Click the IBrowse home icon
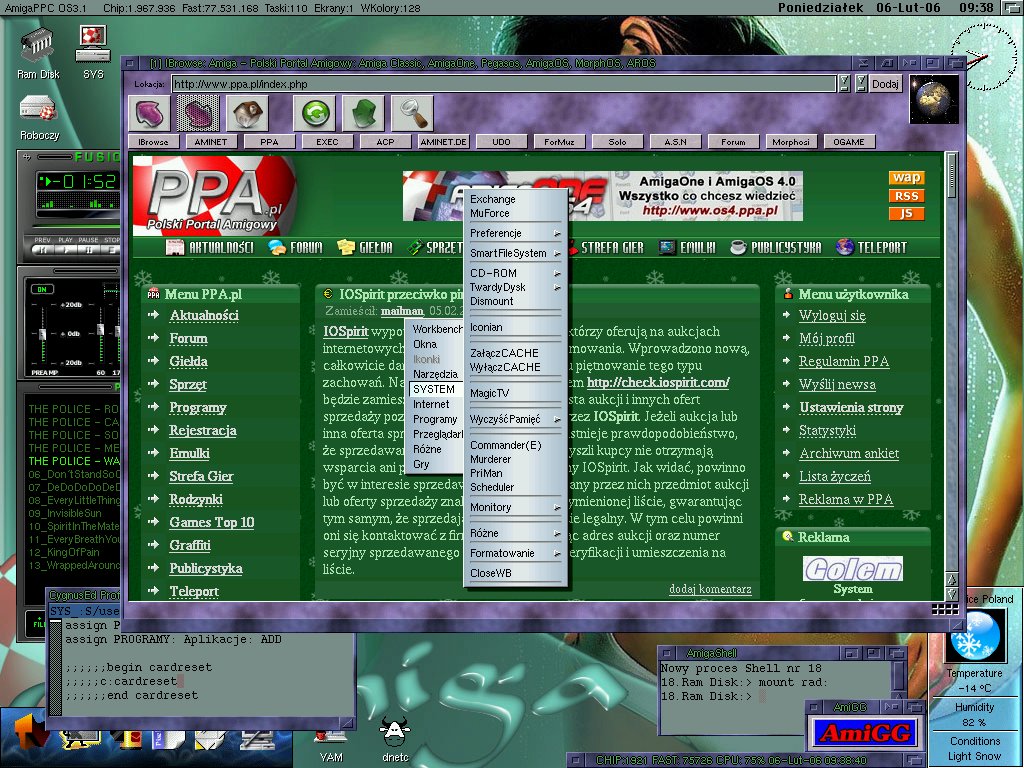The image size is (1024, 768). pos(248,113)
